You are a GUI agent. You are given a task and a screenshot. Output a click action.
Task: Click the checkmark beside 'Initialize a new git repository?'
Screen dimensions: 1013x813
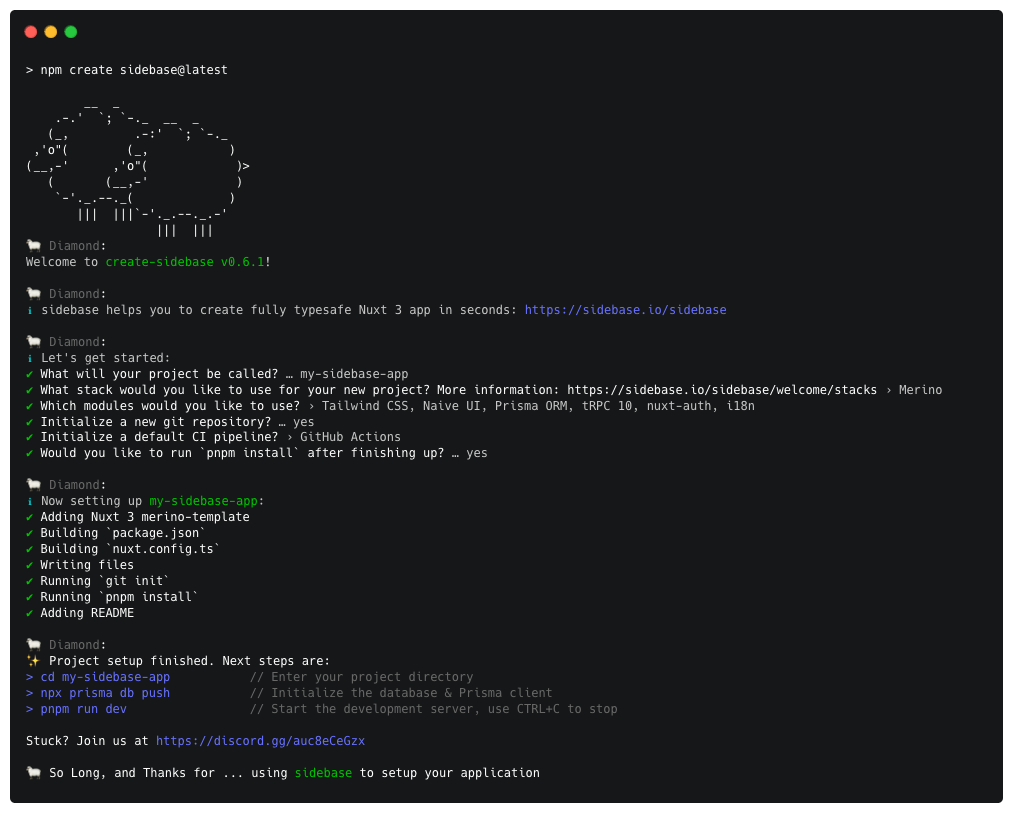click(x=29, y=422)
